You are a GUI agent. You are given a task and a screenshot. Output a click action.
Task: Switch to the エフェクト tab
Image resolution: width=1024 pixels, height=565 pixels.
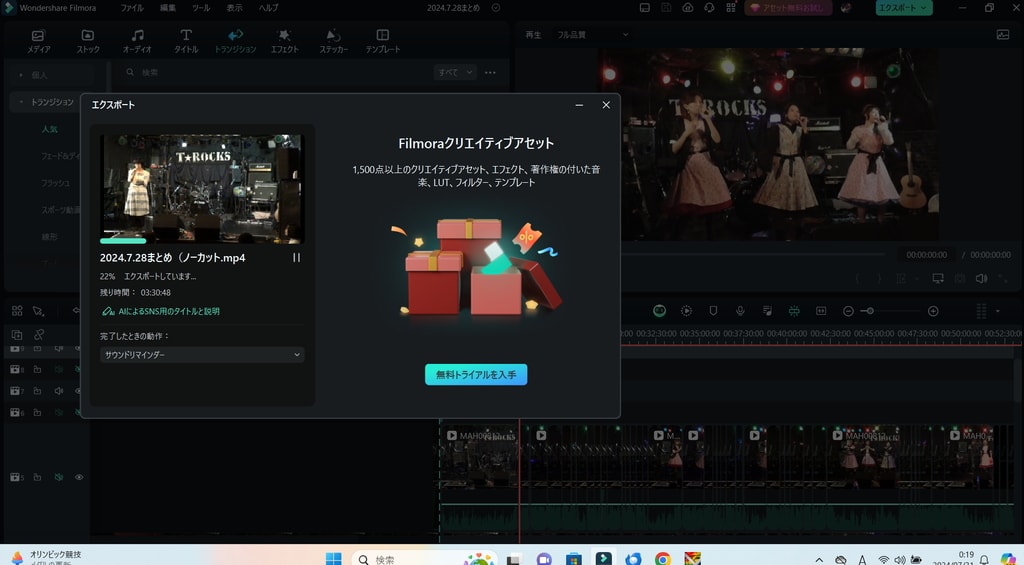pyautogui.click(x=285, y=41)
